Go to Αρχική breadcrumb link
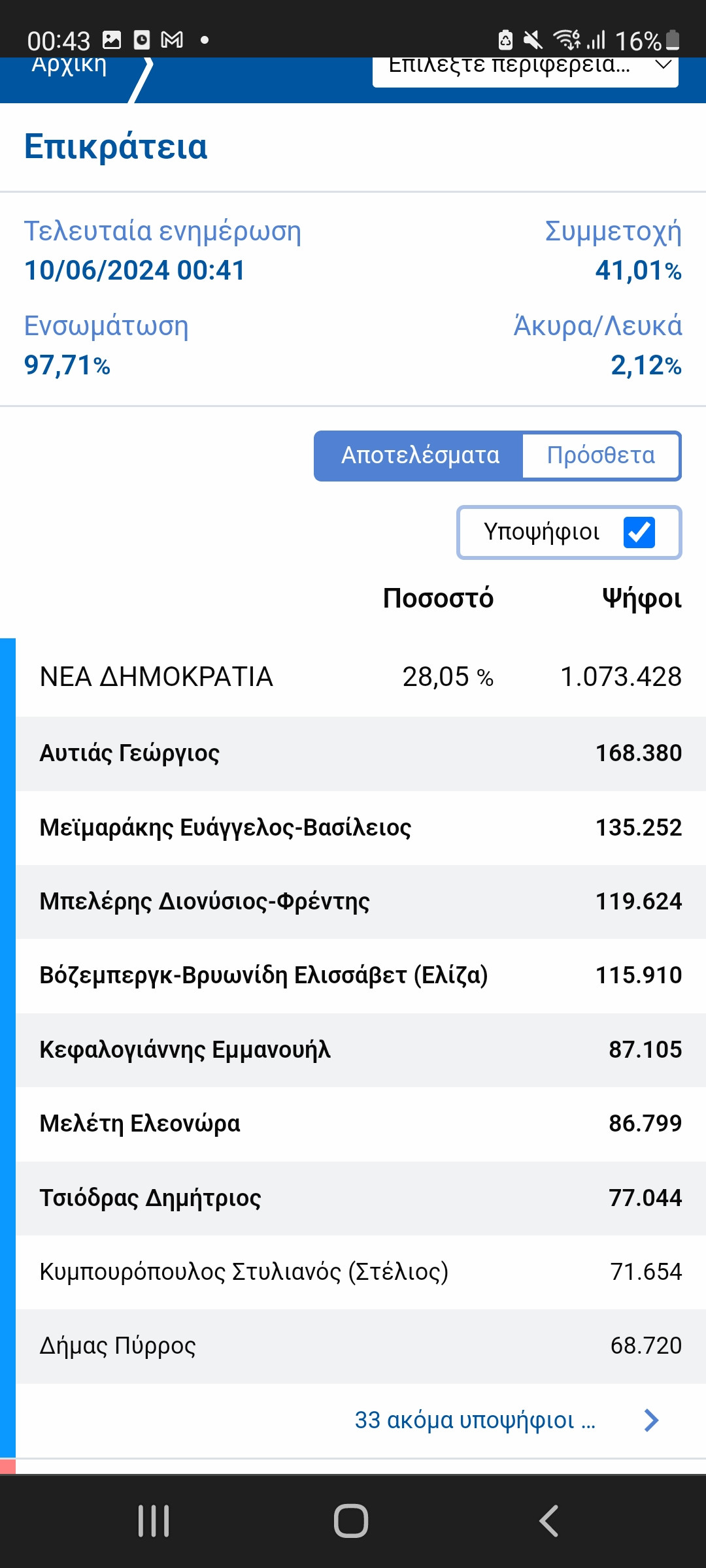Viewport: 706px width, 1568px height. click(x=69, y=67)
